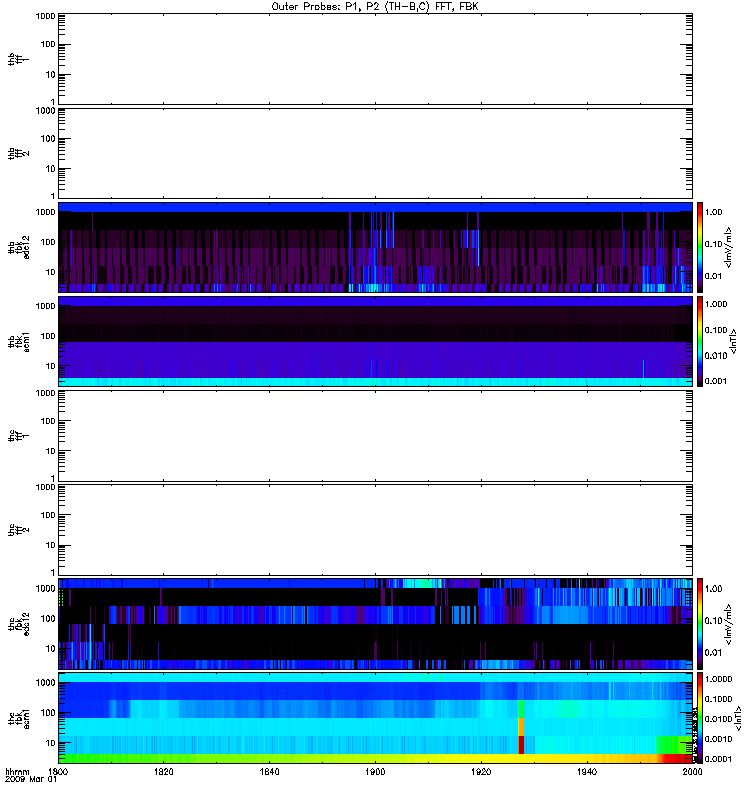Click '0.001' on the thb scm1 color bar
The height and width of the screenshot is (800, 750).
click(x=715, y=381)
